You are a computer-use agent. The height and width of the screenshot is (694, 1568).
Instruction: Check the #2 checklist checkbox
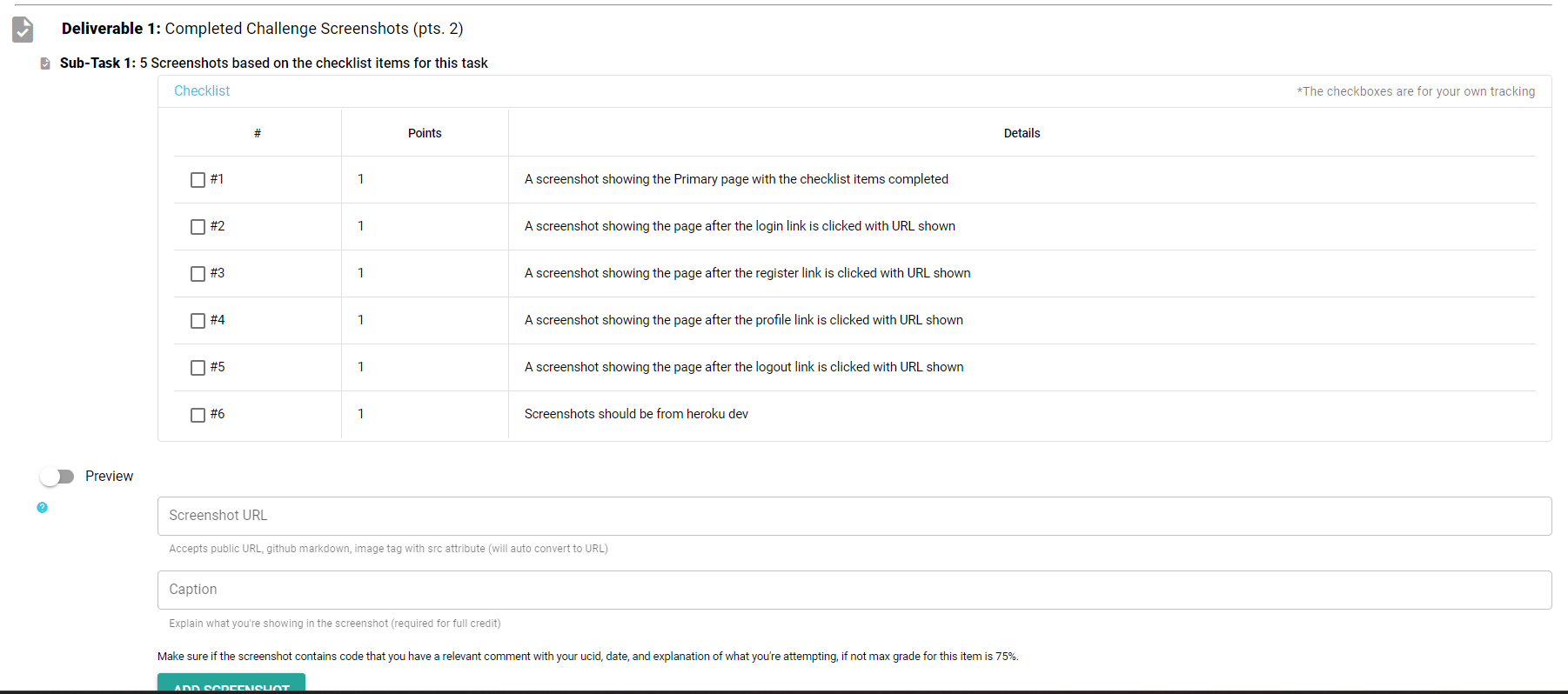[198, 227]
